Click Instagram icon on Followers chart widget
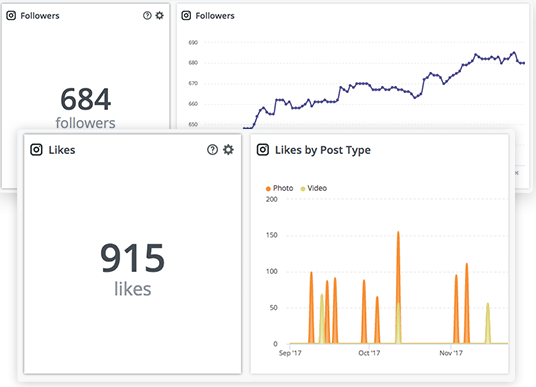This screenshot has height=387, width=536. [x=186, y=15]
